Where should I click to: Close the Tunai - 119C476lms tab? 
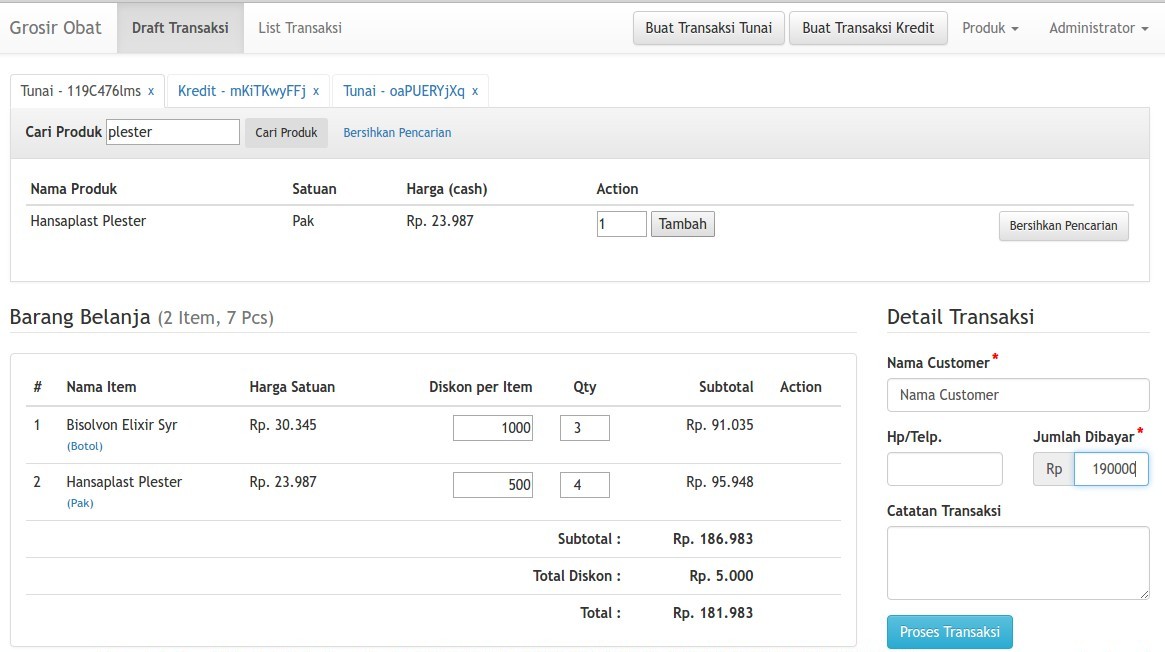click(151, 91)
